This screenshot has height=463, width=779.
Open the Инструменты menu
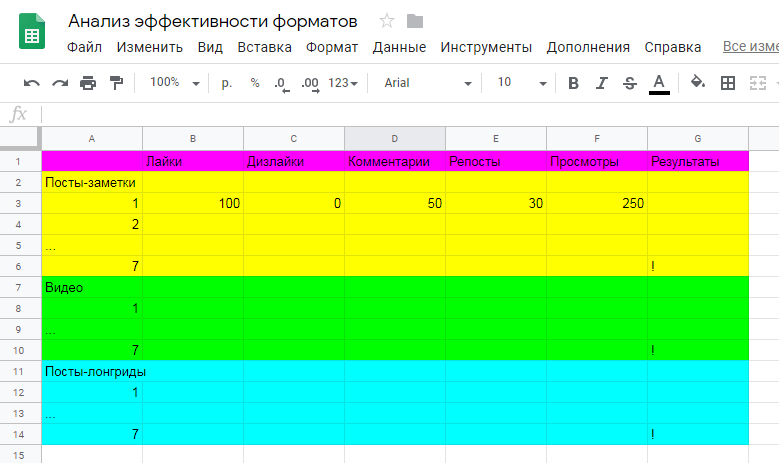[x=486, y=47]
